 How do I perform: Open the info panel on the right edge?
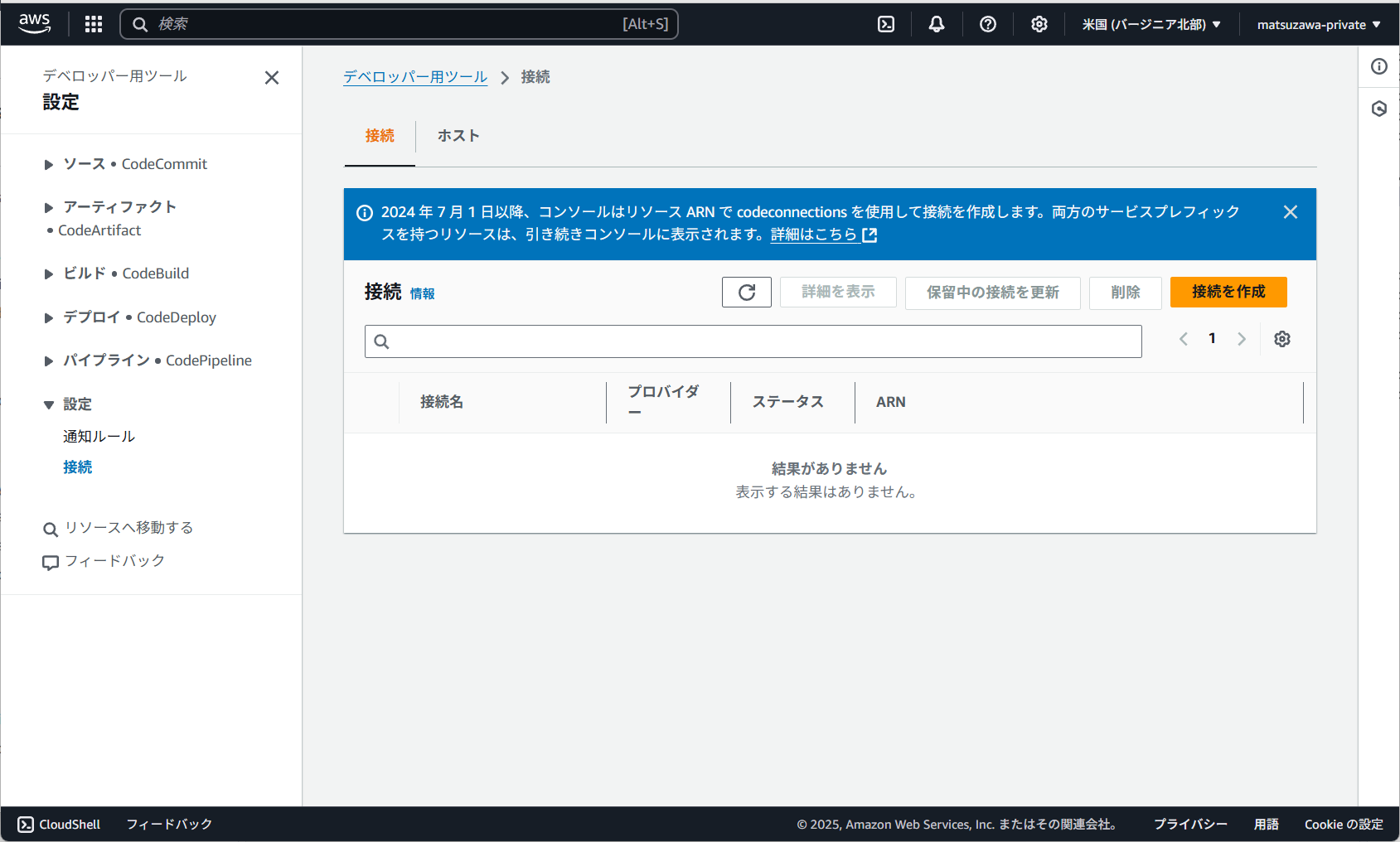1378,67
